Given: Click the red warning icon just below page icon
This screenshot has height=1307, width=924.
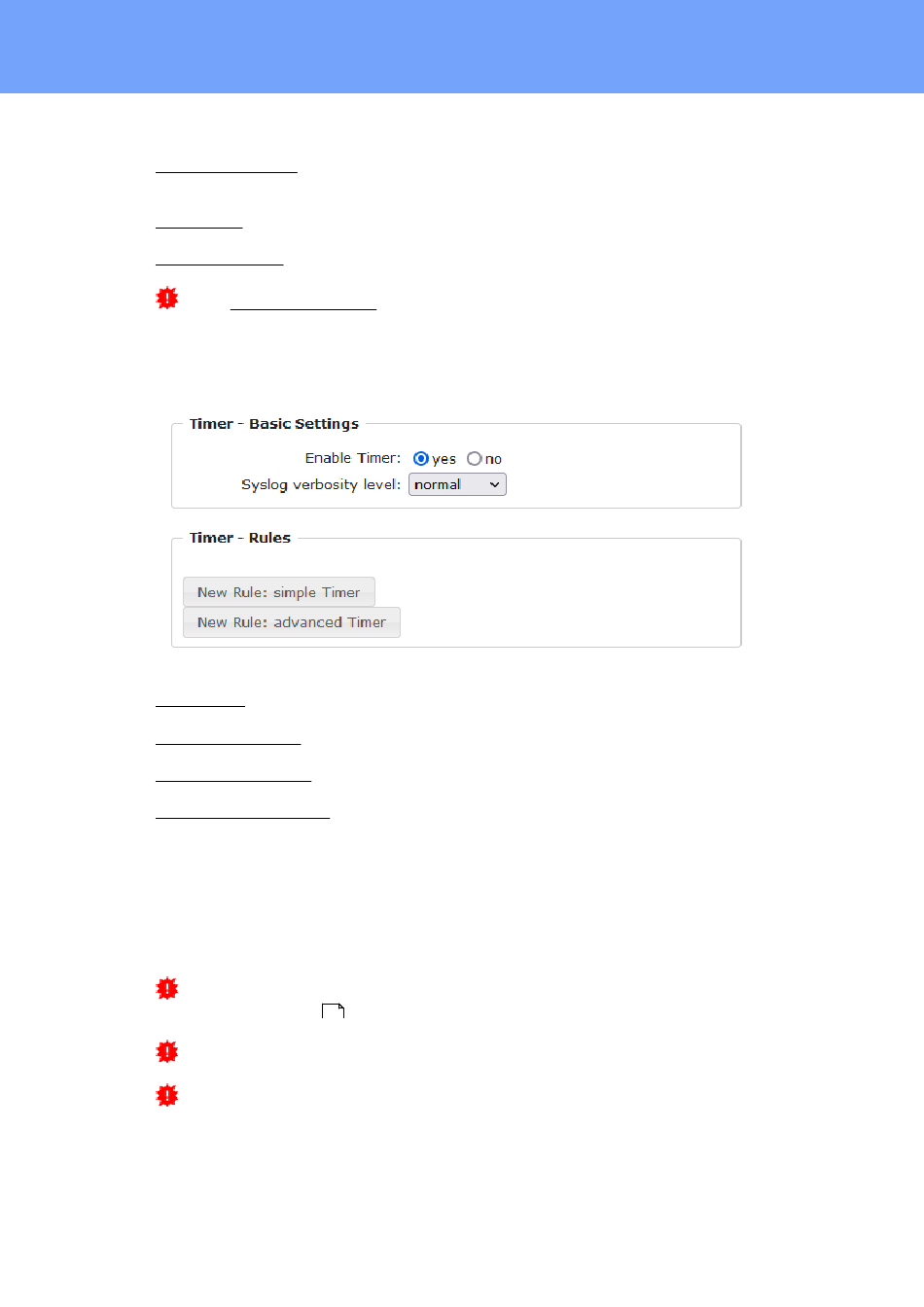Looking at the screenshot, I should tap(167, 1051).
